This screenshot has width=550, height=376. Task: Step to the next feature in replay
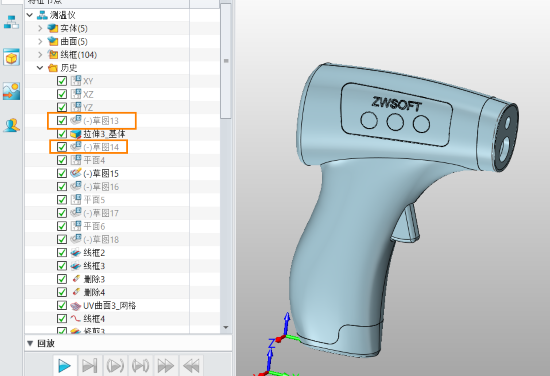90,366
